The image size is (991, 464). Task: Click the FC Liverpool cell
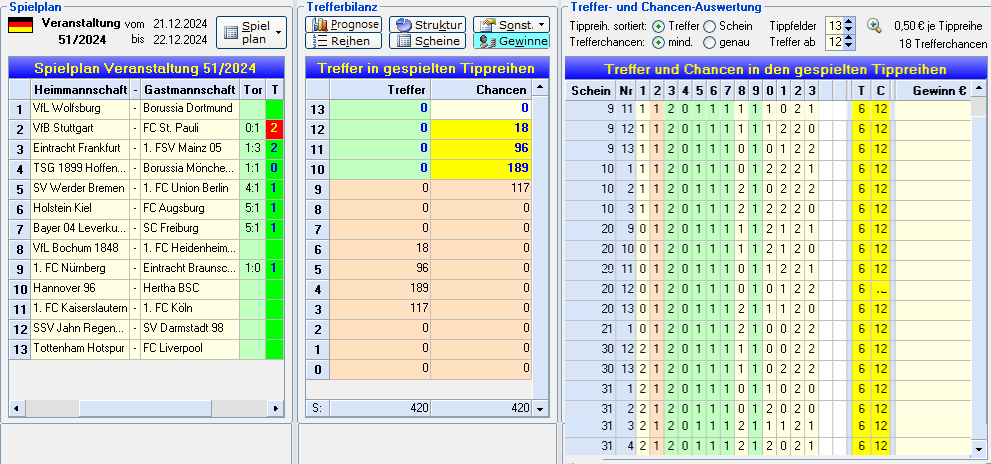pyautogui.click(x=190, y=348)
